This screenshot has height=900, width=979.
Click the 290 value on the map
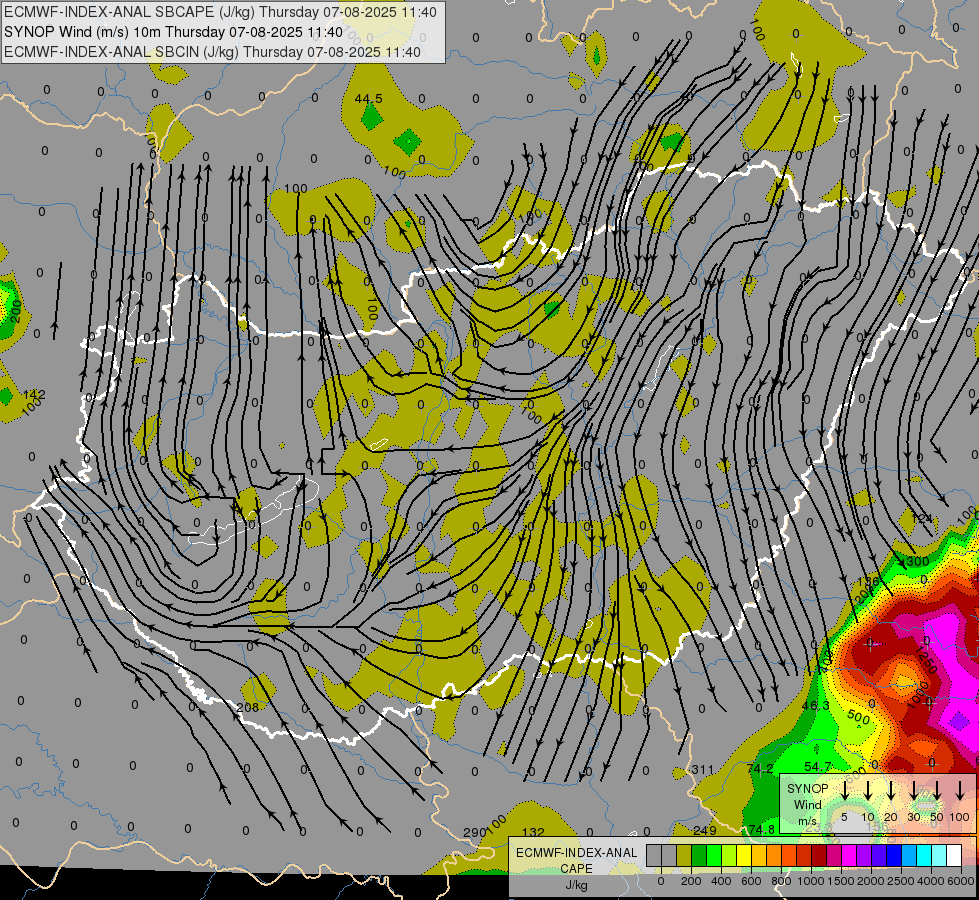point(474,833)
